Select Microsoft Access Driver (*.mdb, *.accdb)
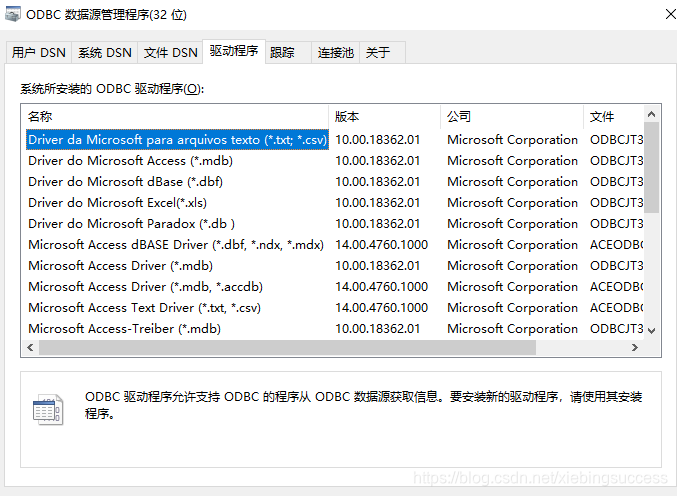This screenshot has width=677, height=496. click(146, 287)
